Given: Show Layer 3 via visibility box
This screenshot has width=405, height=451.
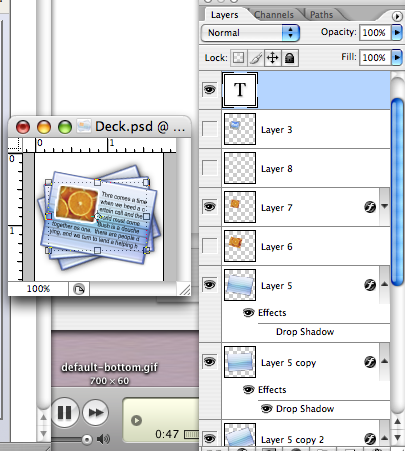Looking at the screenshot, I should (210, 129).
